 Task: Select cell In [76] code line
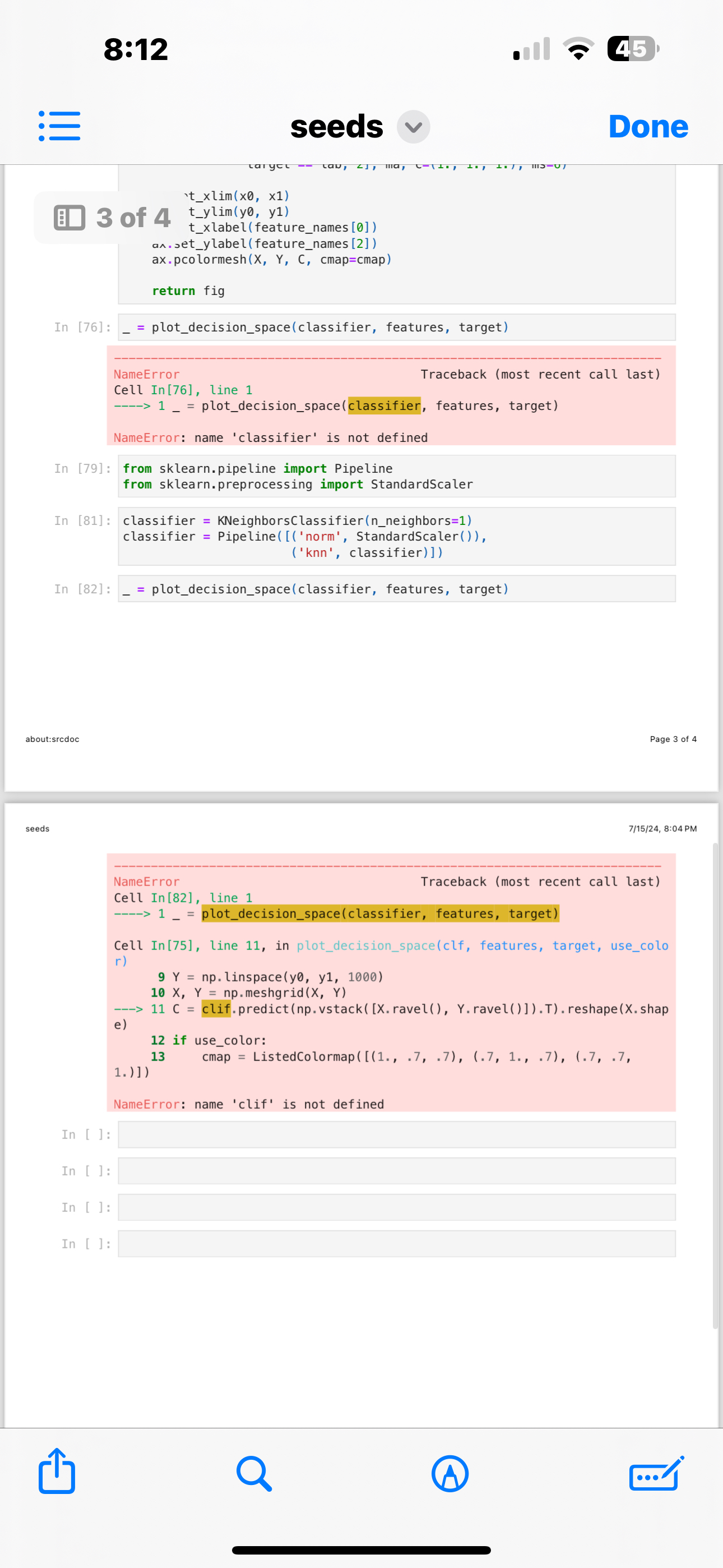[396, 327]
